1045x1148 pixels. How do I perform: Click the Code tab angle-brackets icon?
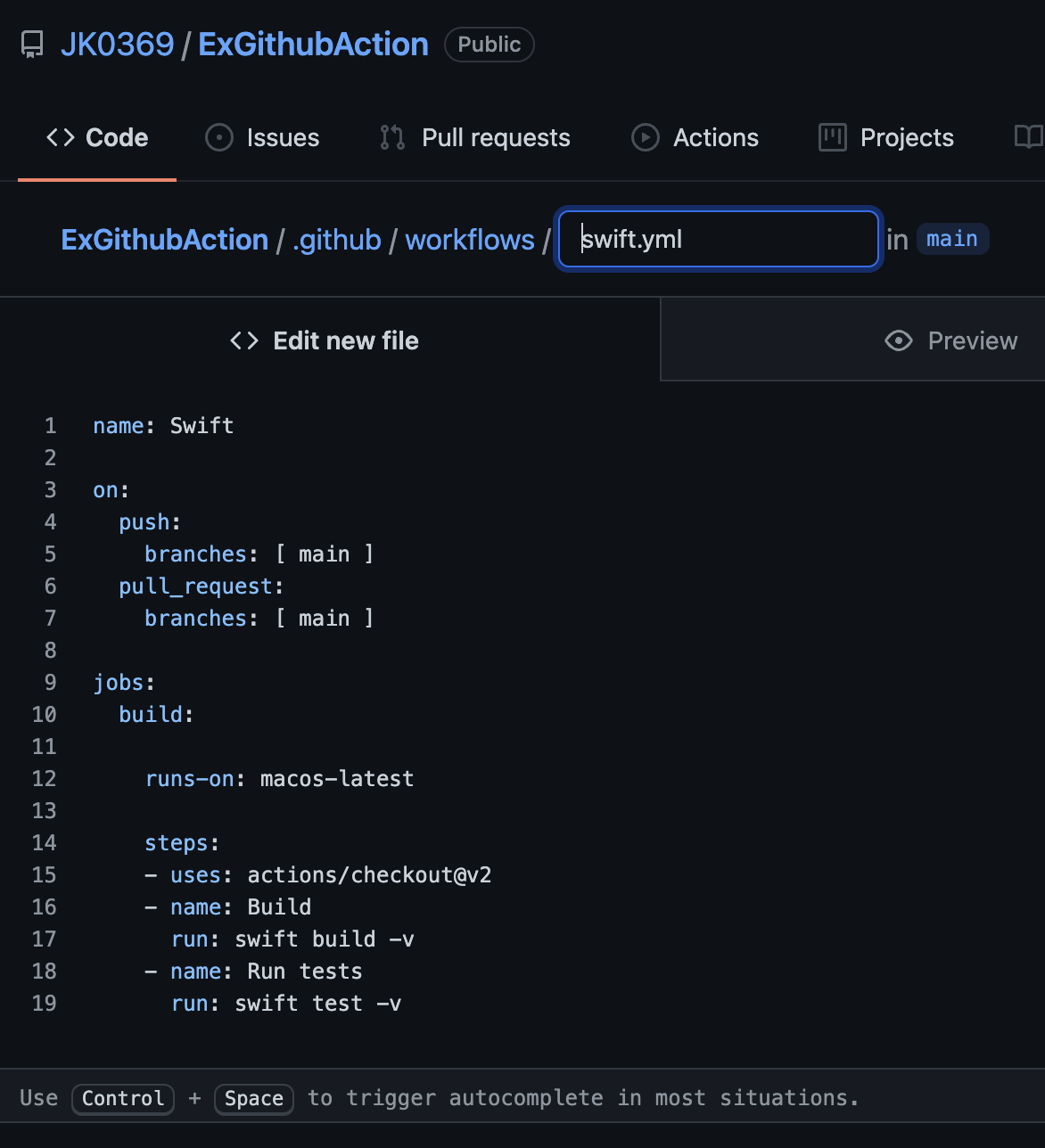(x=61, y=137)
